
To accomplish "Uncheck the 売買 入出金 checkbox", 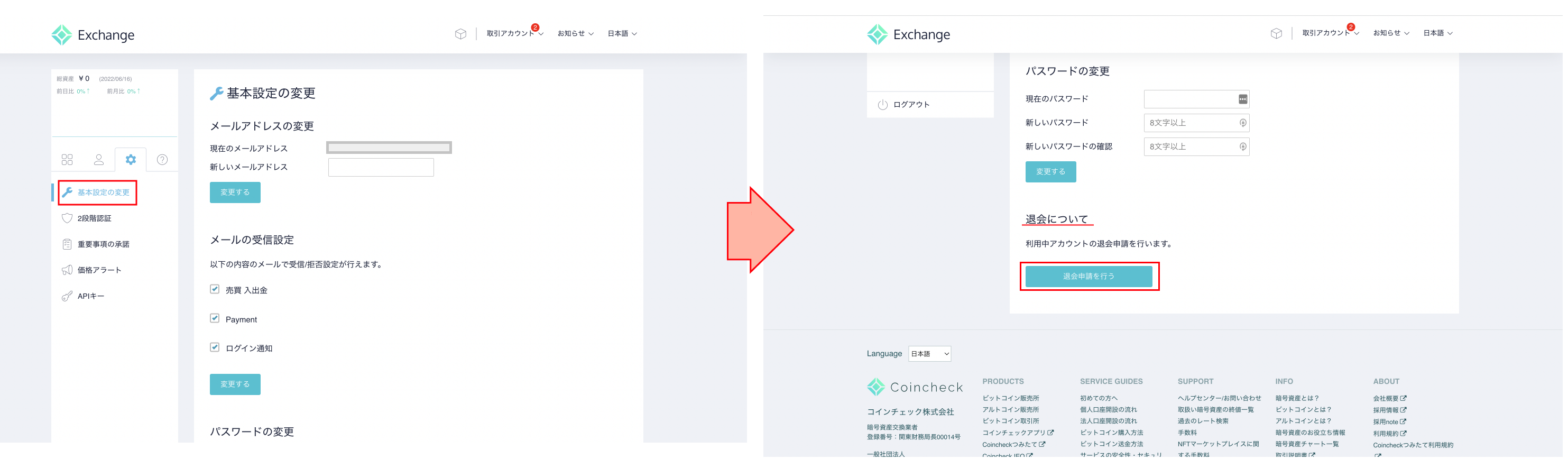I will click(215, 290).
